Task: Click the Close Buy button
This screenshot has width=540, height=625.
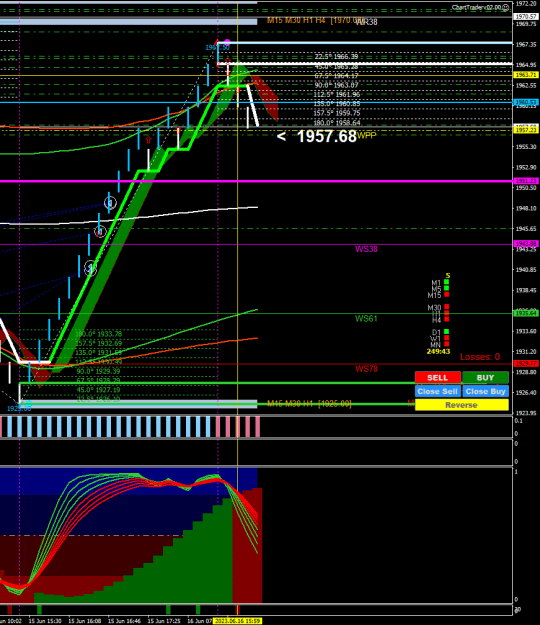Action: click(x=485, y=391)
